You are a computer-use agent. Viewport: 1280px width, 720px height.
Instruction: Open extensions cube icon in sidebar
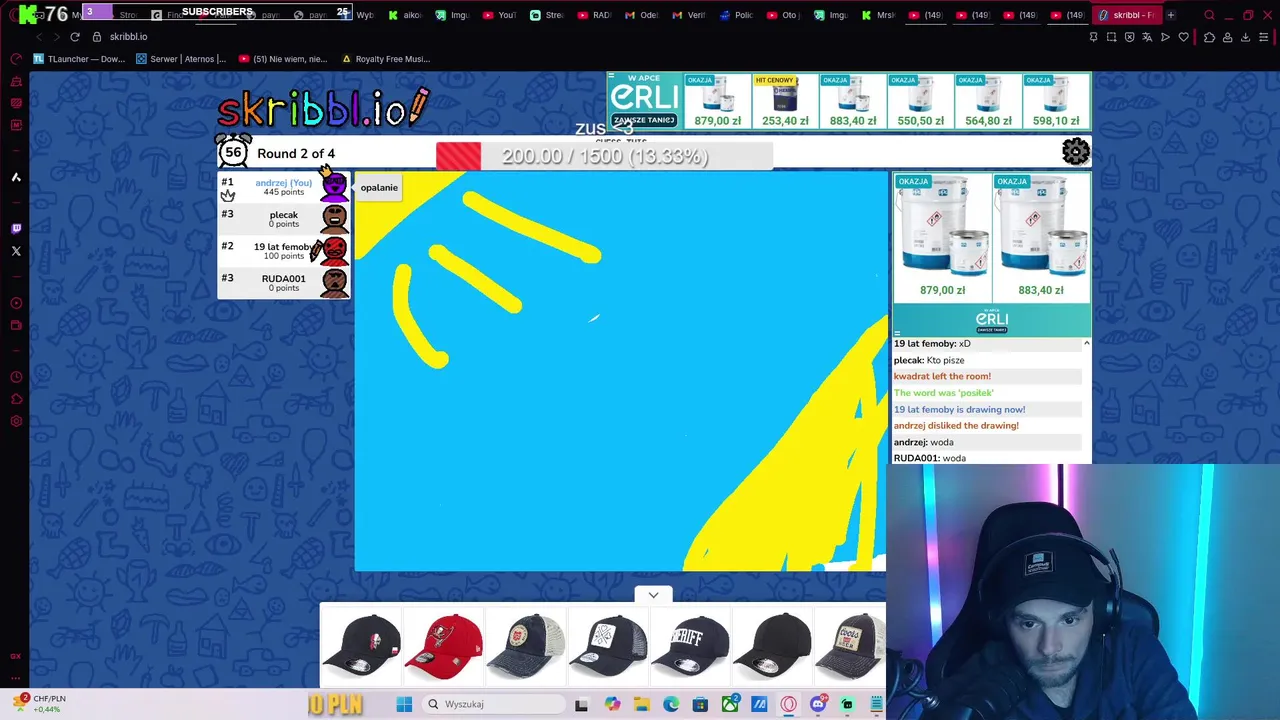click(16, 399)
